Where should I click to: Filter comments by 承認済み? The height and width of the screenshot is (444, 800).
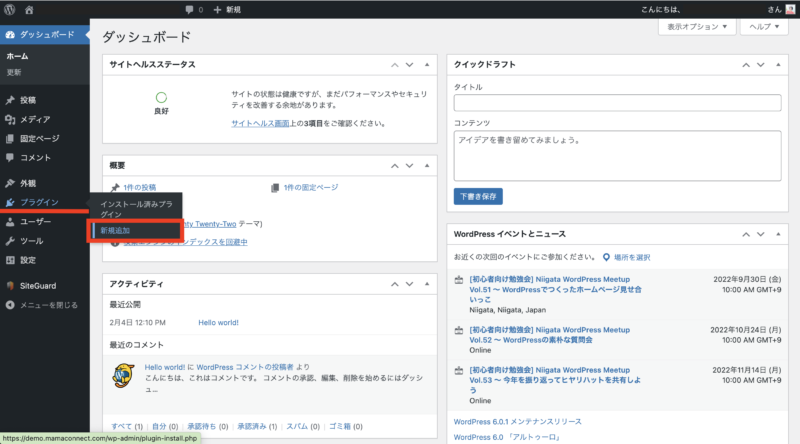coord(252,427)
